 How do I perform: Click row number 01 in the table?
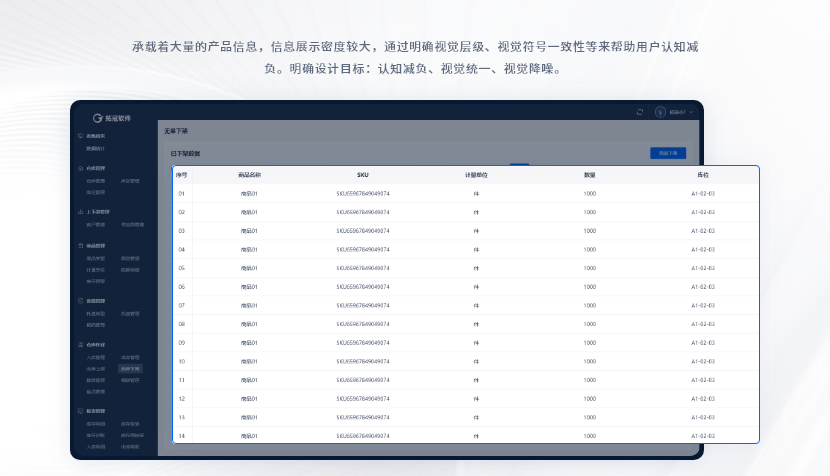pos(182,194)
